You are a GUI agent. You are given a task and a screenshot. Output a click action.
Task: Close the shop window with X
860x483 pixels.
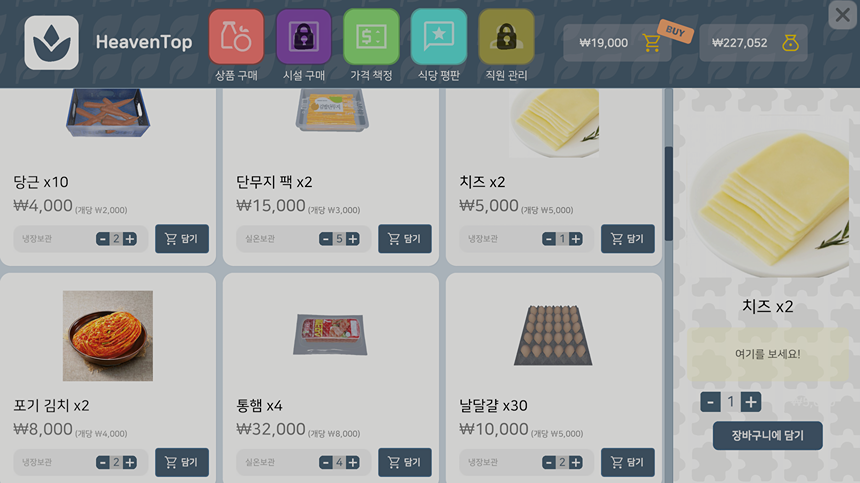[x=842, y=15]
